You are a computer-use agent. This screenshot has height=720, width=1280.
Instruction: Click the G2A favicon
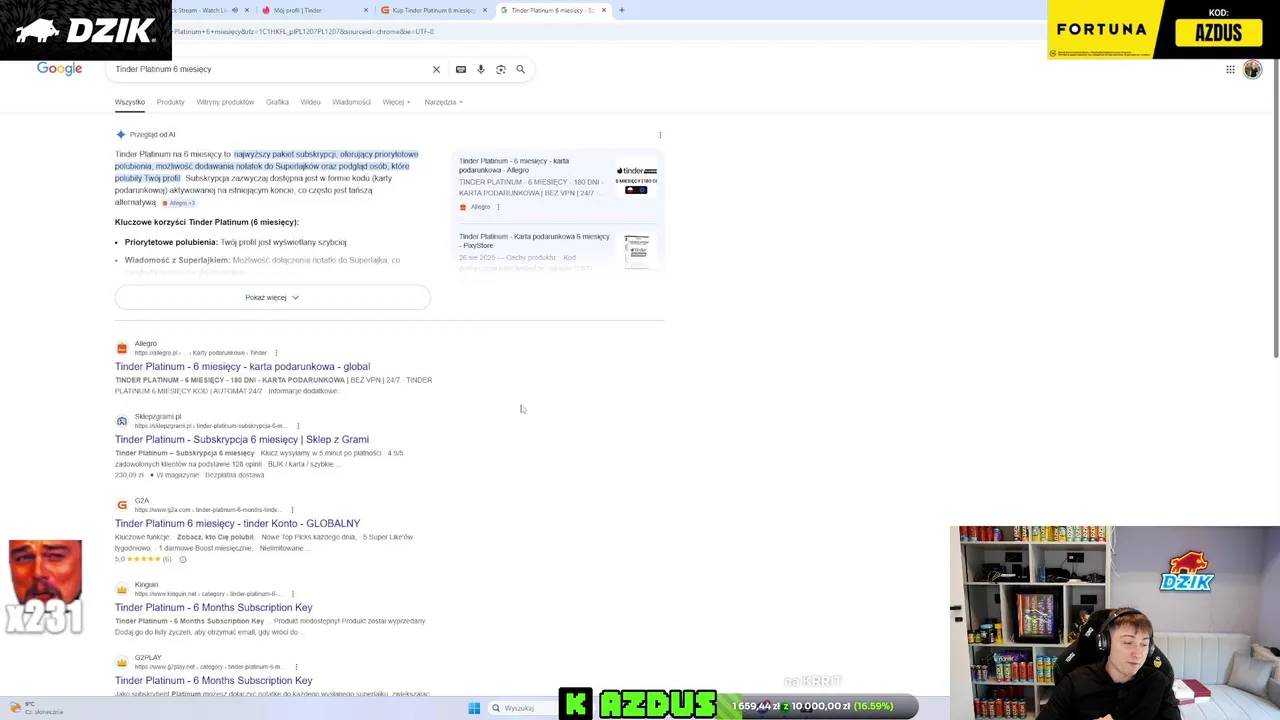(x=122, y=505)
